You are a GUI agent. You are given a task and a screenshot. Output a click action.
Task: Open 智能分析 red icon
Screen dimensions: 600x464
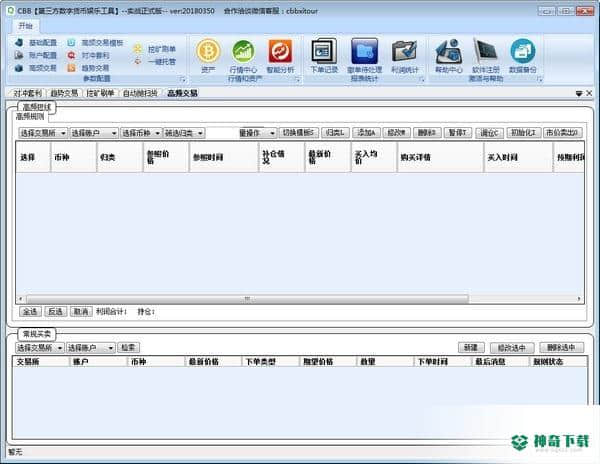pos(280,56)
